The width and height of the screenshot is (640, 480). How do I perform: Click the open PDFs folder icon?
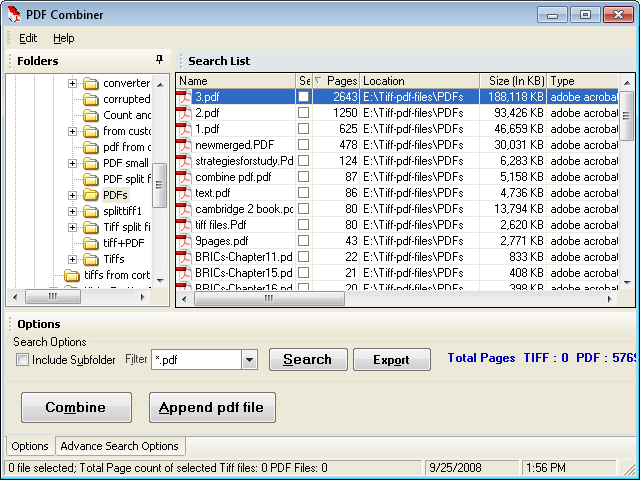coord(91,195)
